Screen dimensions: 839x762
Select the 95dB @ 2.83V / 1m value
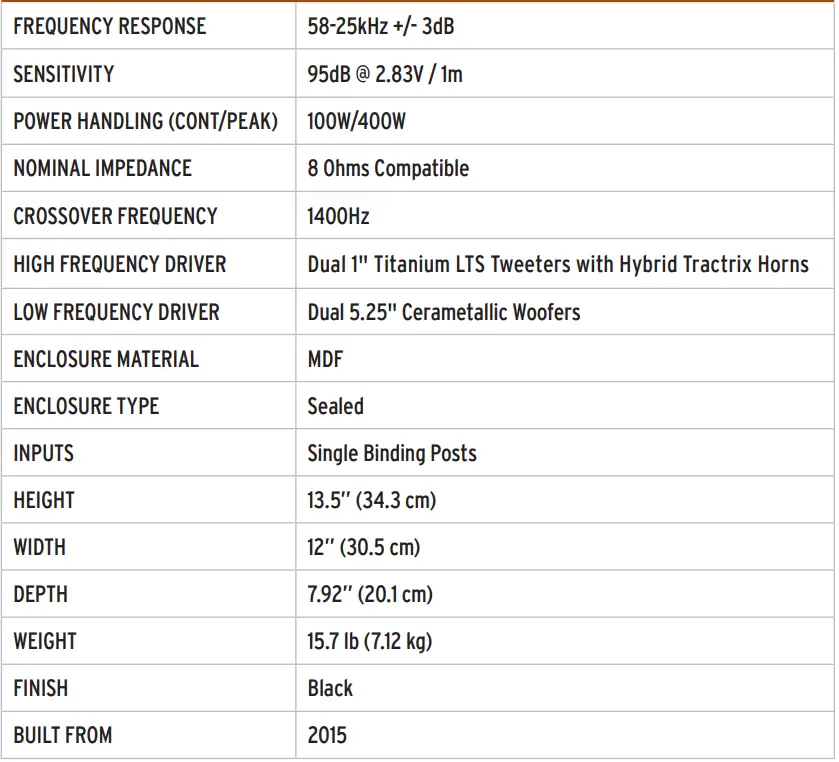click(385, 74)
